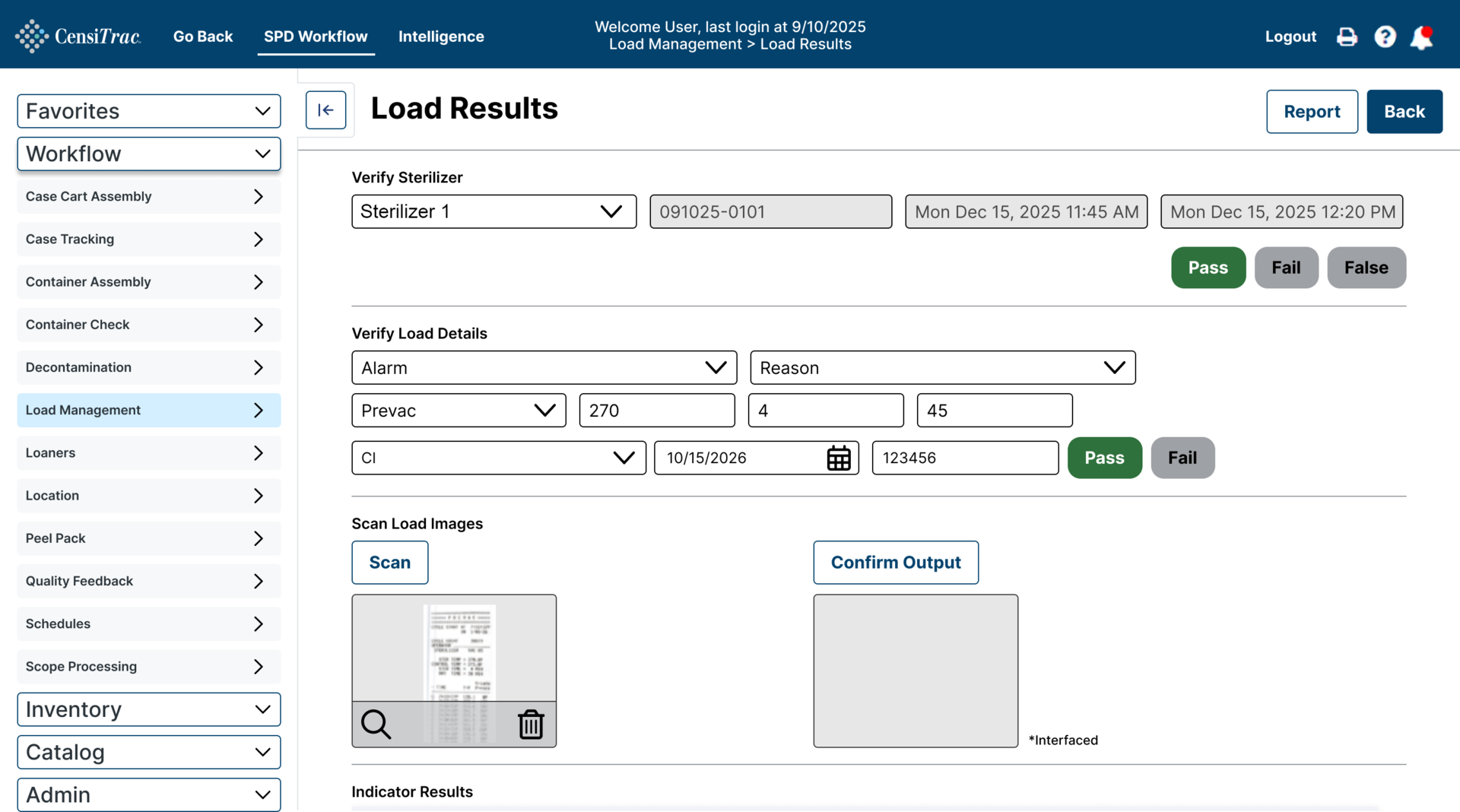Click the printer icon in header

tap(1347, 36)
